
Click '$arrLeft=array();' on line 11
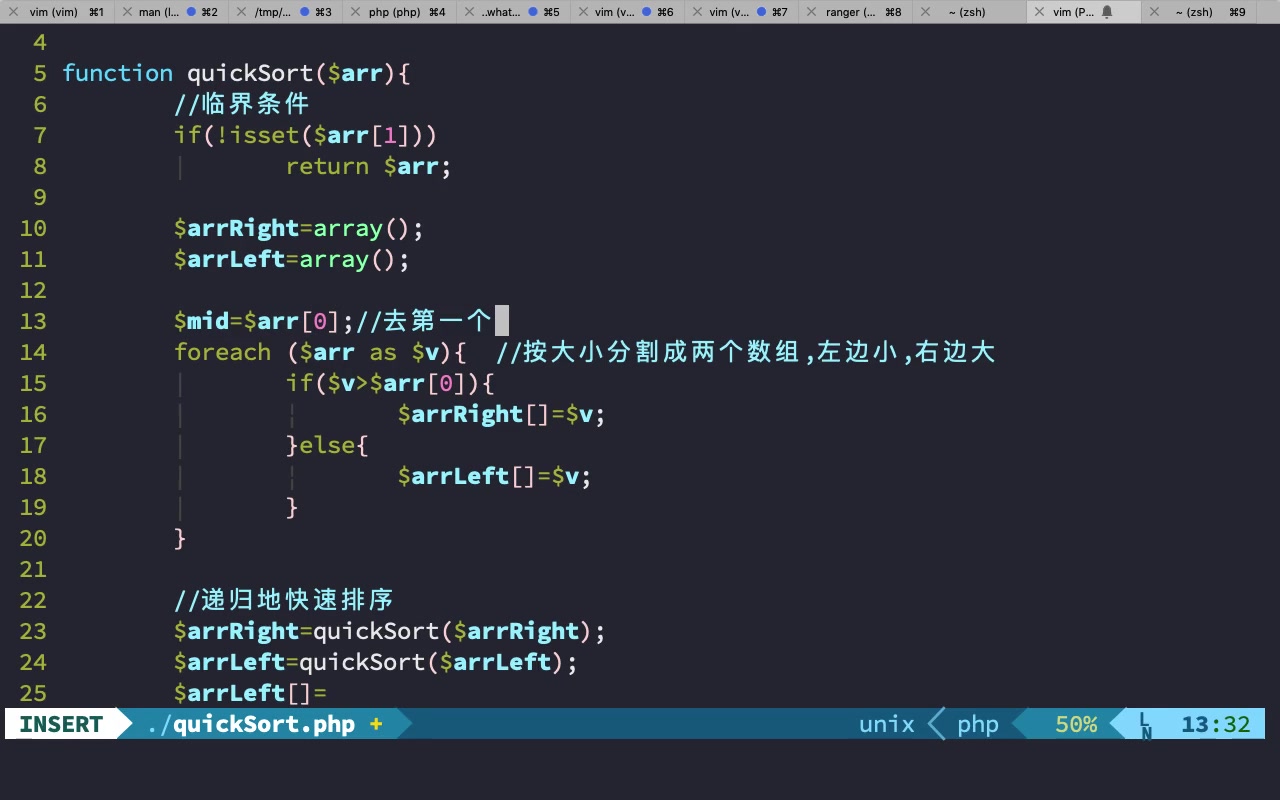click(292, 259)
